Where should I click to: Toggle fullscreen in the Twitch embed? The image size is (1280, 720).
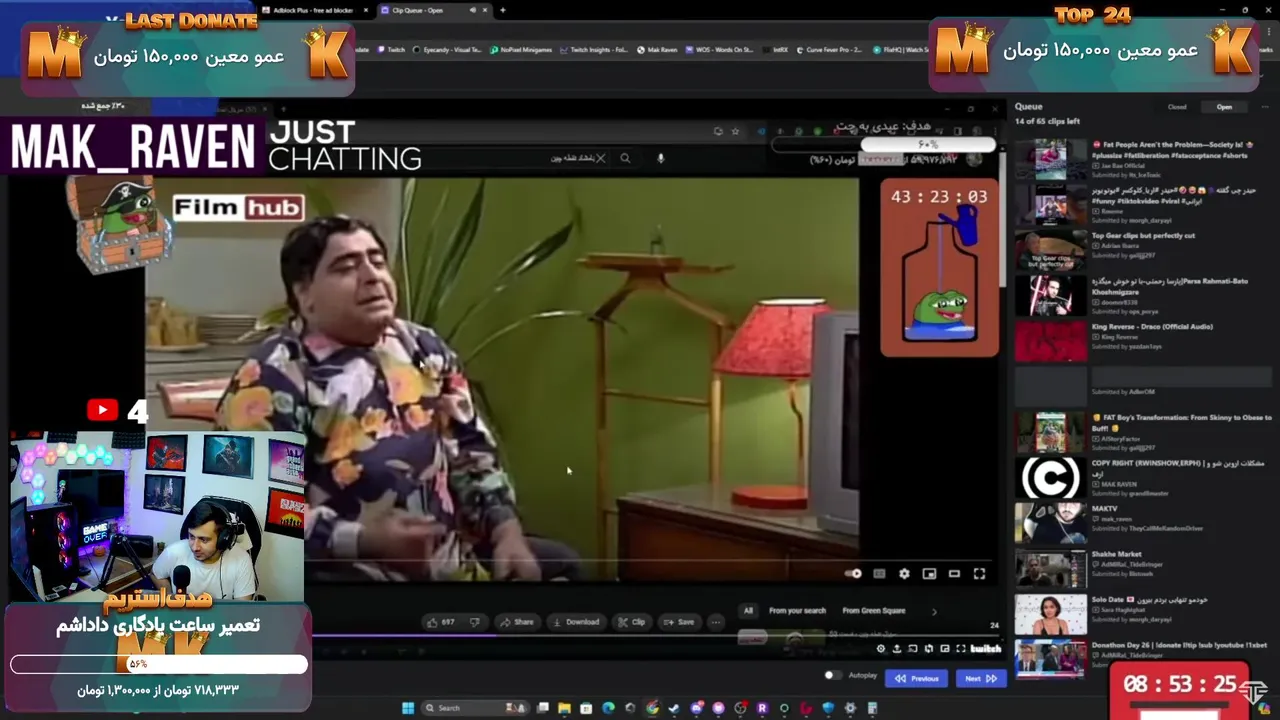tap(962, 649)
